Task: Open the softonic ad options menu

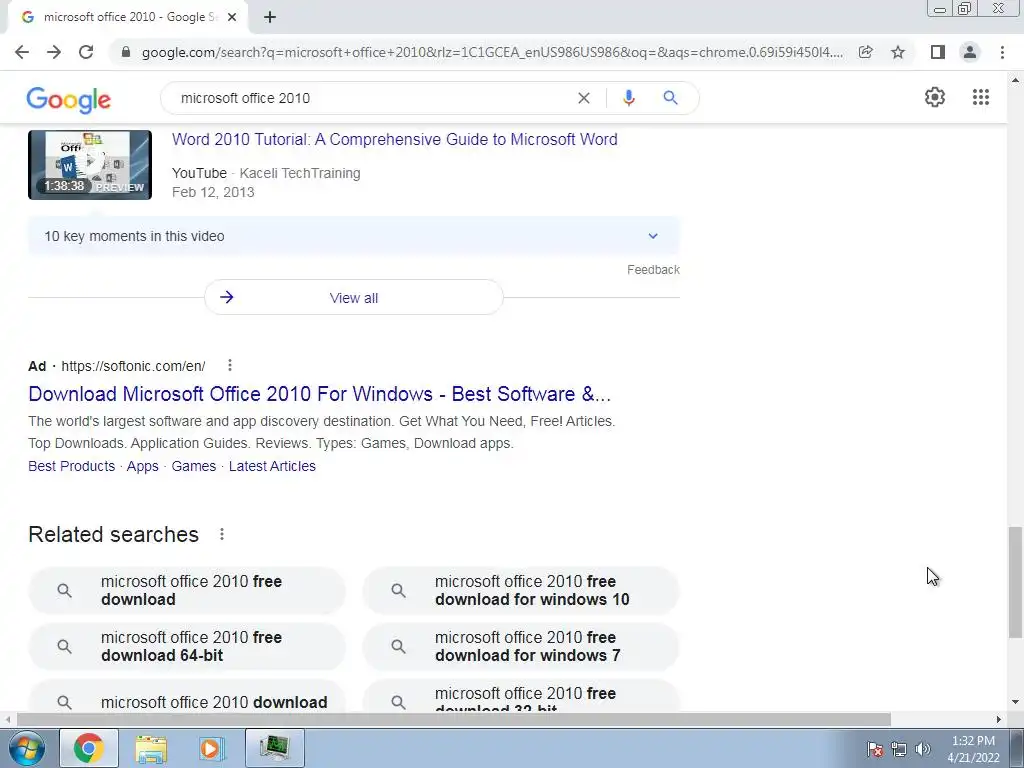Action: 230,366
